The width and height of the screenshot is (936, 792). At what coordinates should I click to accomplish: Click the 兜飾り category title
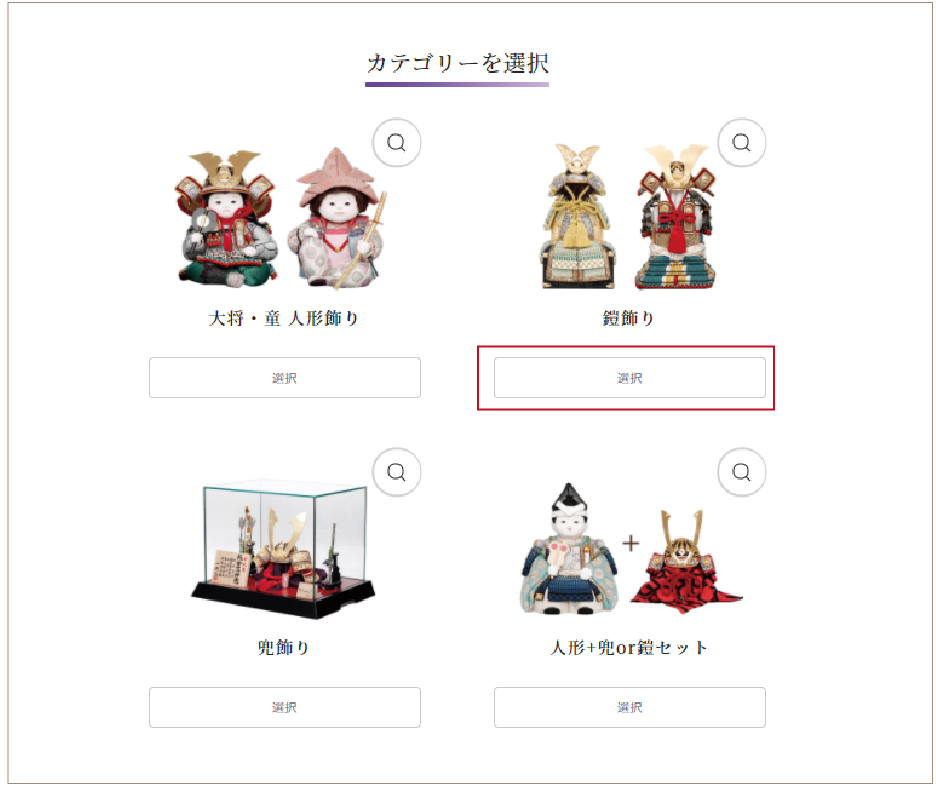pyautogui.click(x=284, y=648)
